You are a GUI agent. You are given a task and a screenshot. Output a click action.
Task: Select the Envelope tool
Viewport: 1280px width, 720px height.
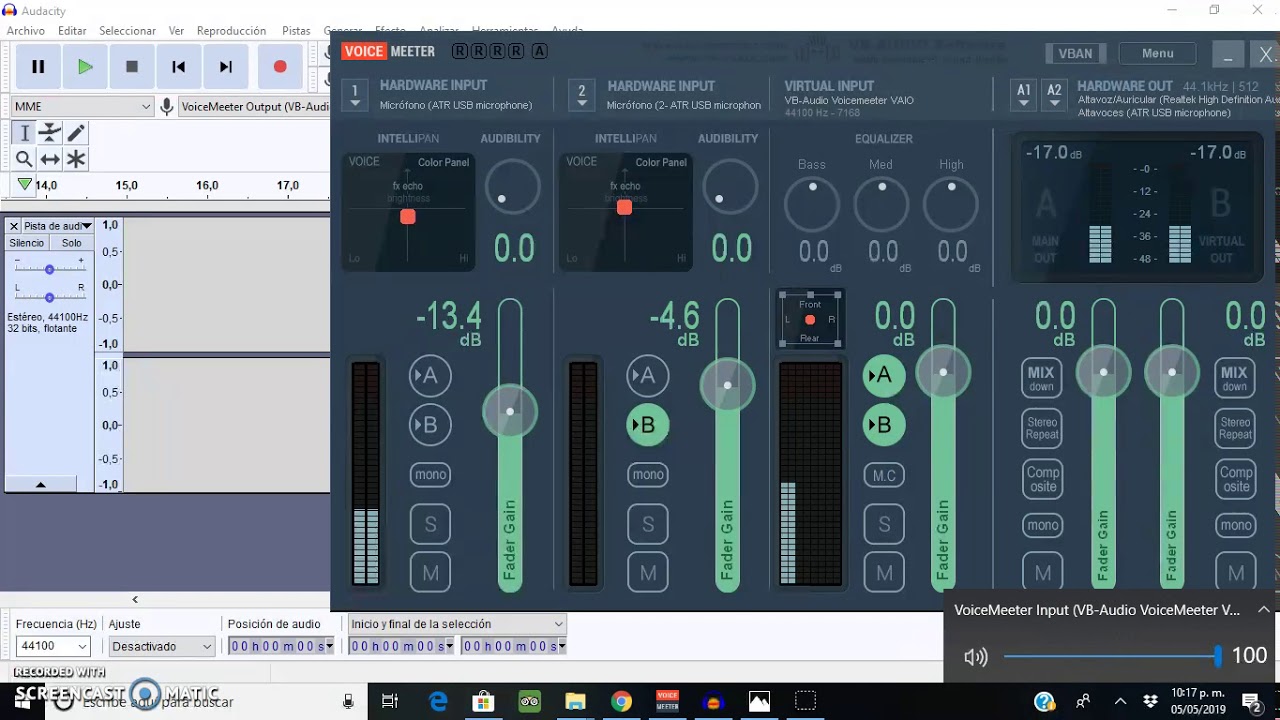pyautogui.click(x=50, y=133)
